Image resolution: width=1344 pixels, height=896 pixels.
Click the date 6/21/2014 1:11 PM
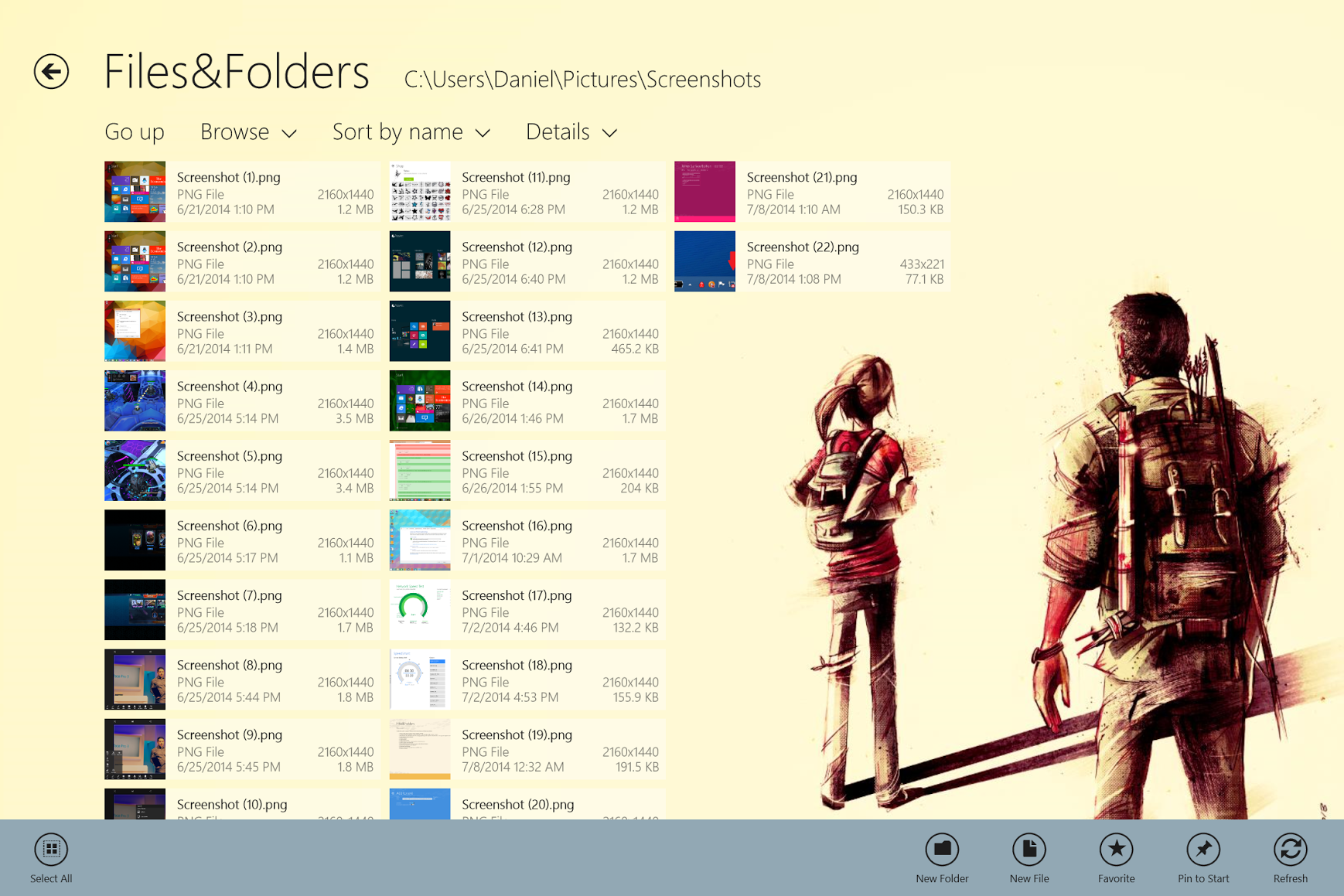click(225, 349)
